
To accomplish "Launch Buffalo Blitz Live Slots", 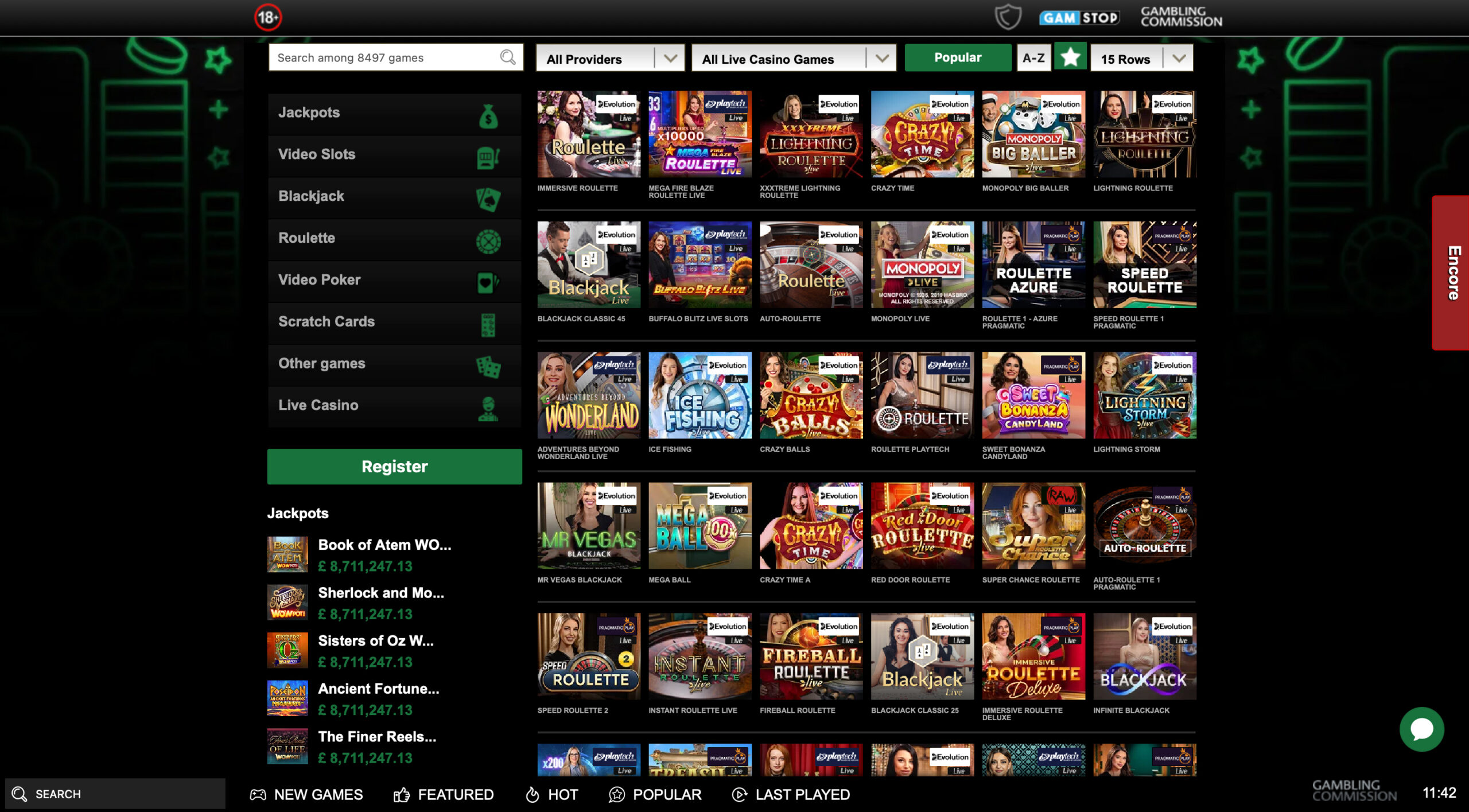I will pos(700,265).
